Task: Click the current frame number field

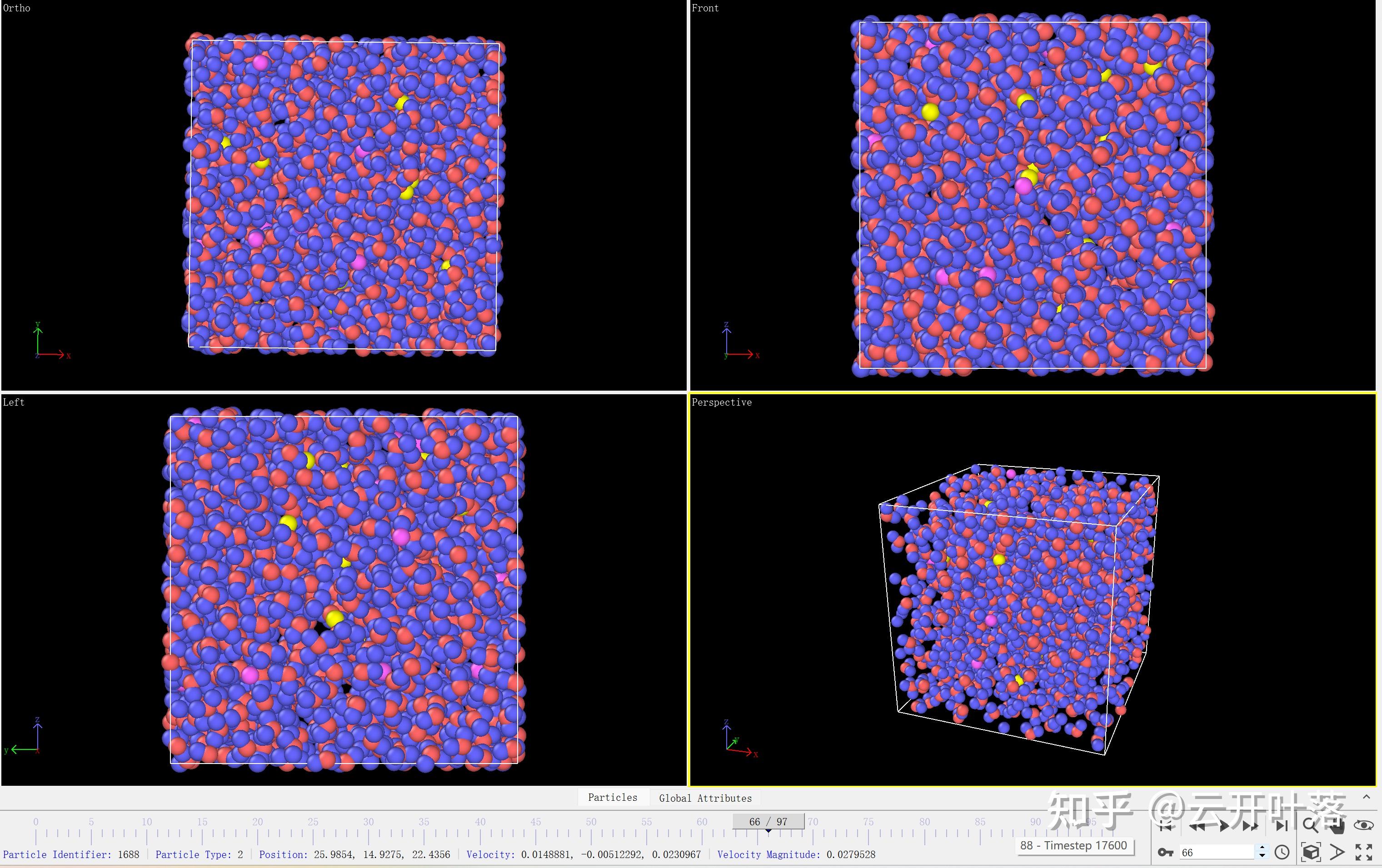Action: 1216,853
